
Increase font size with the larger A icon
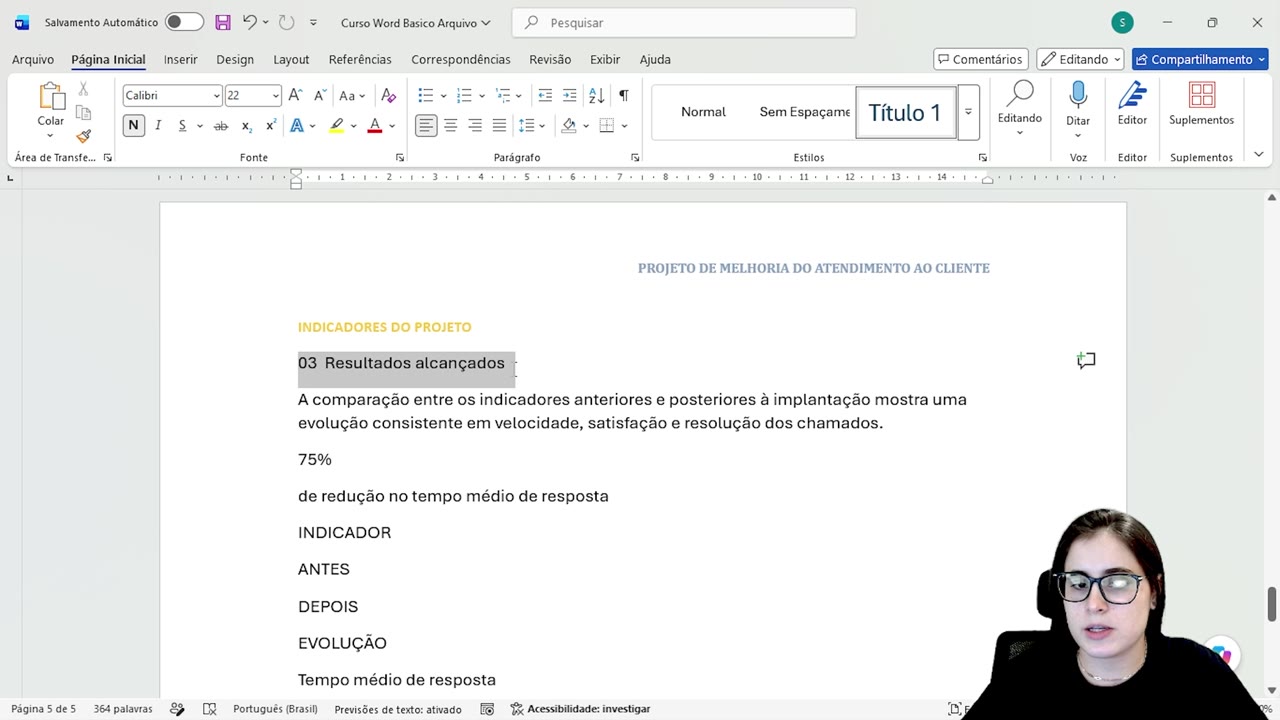tap(295, 95)
